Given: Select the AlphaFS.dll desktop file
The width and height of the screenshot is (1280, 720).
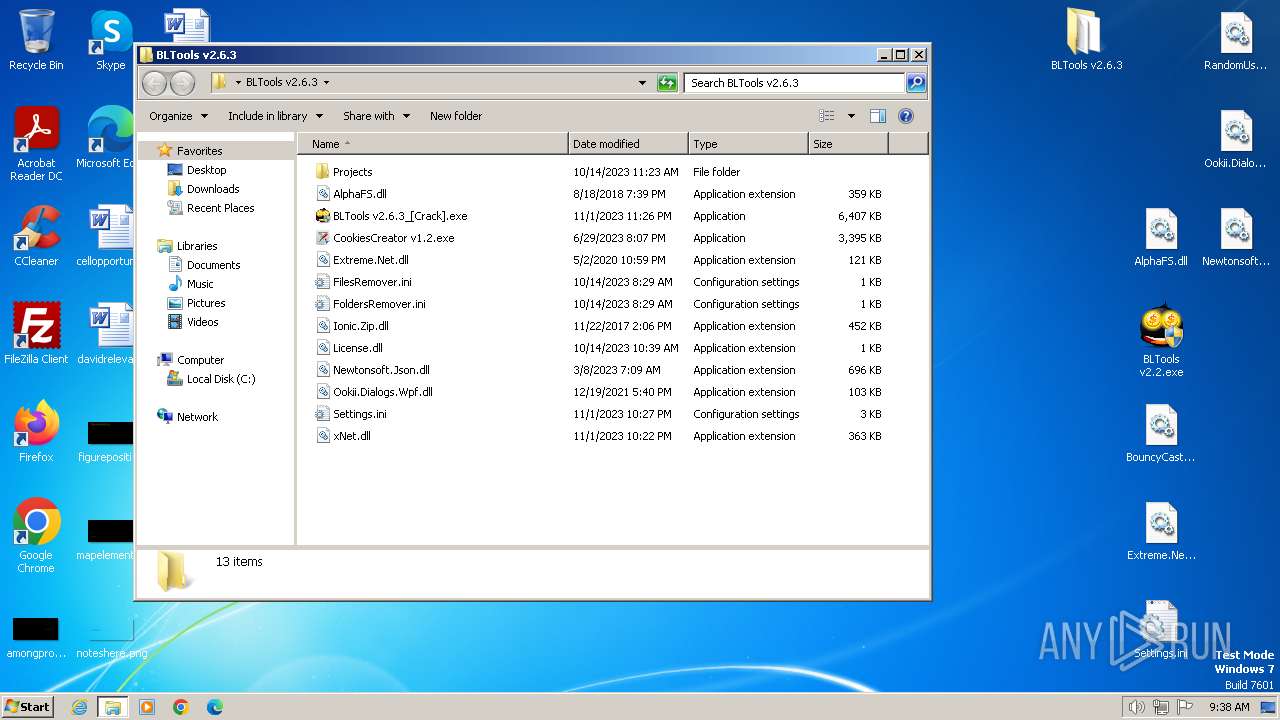Looking at the screenshot, I should click(x=1161, y=236).
